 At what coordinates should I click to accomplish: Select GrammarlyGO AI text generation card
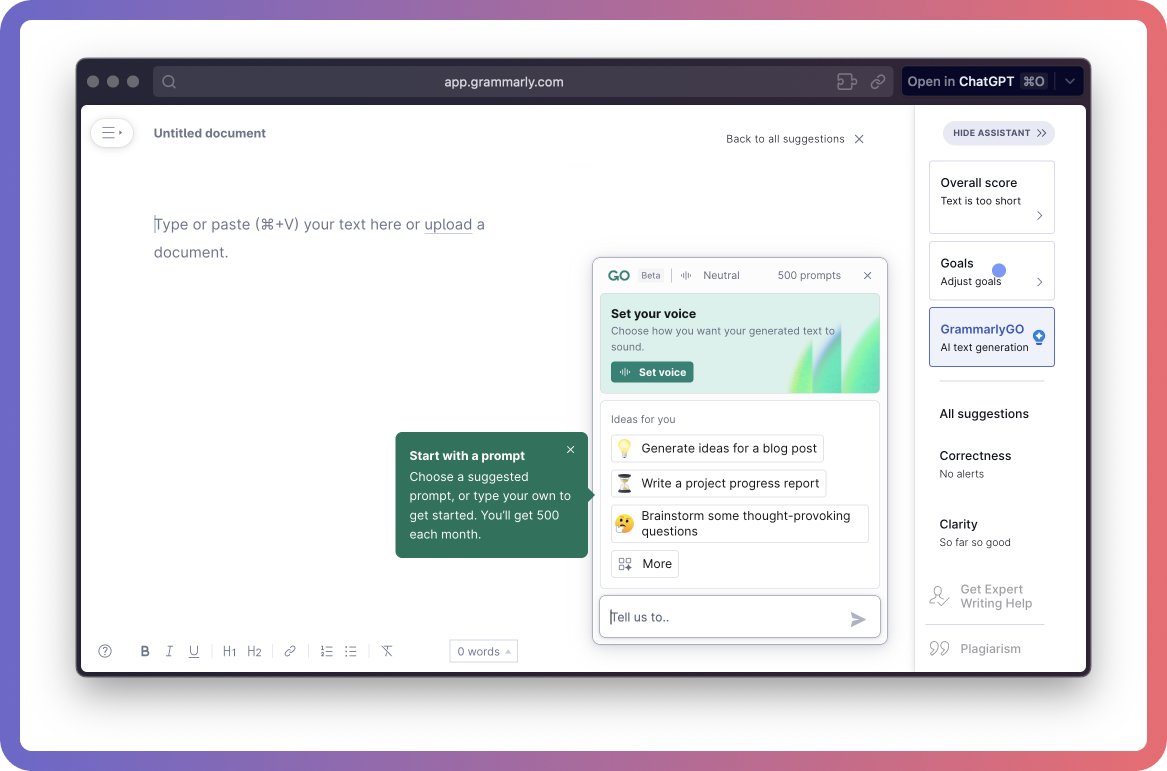[x=991, y=337]
